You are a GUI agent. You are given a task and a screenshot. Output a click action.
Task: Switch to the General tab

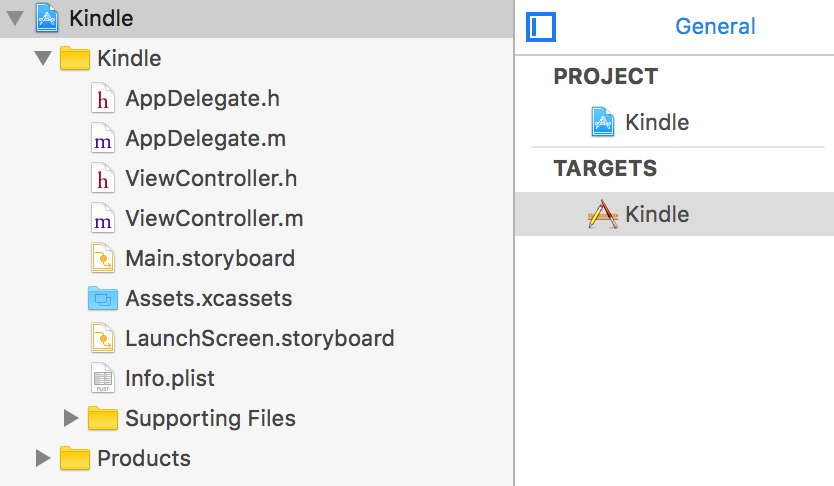pos(715,27)
